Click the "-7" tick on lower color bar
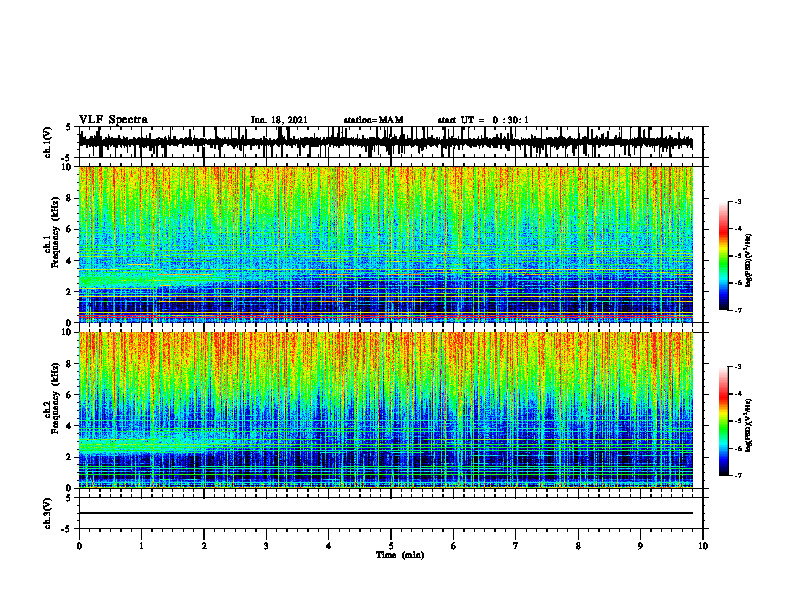This screenshot has height=612, width=792. [x=737, y=475]
